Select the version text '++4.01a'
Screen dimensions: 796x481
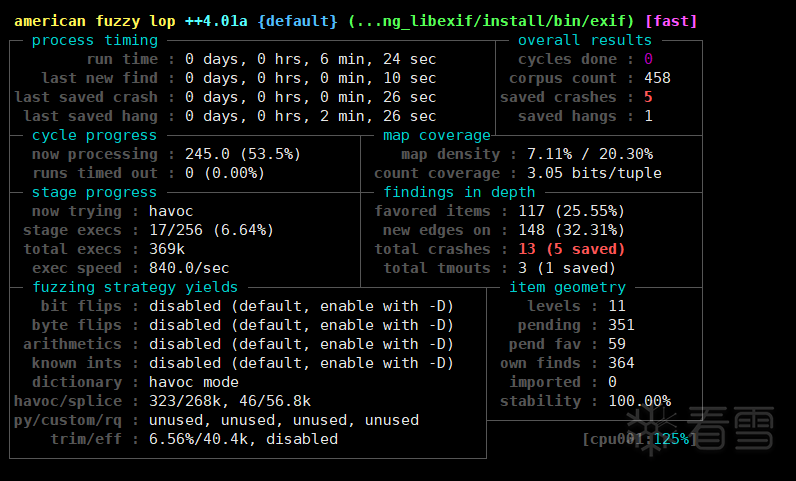(216, 21)
